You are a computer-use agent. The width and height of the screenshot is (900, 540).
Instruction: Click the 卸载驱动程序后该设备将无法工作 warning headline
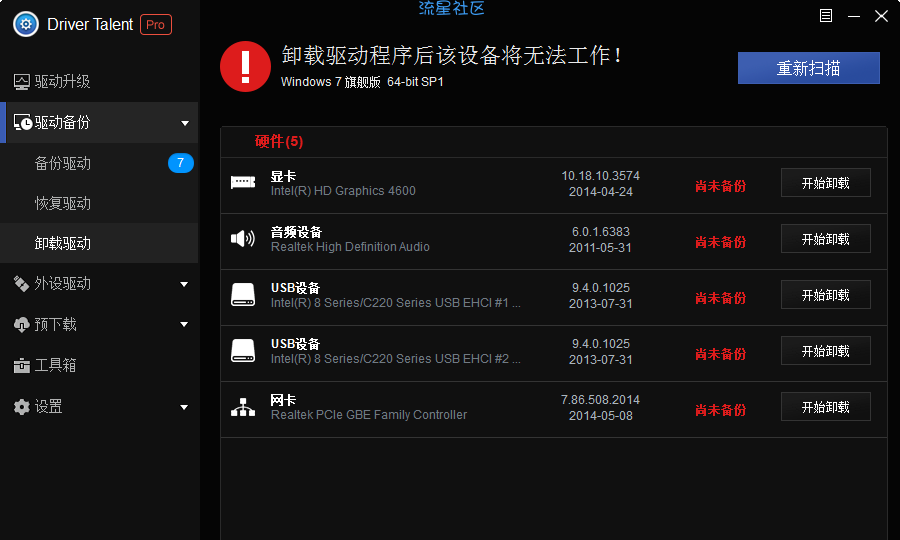tap(452, 56)
